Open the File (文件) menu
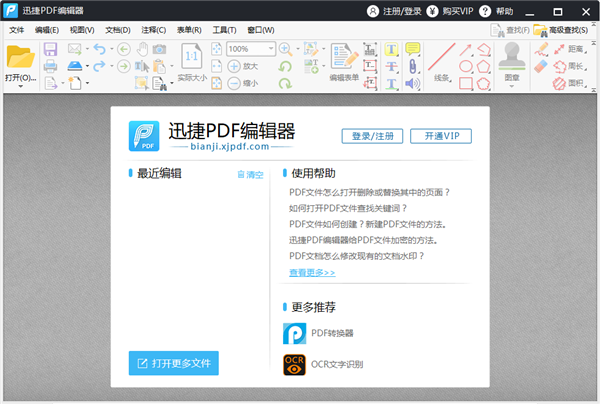Image resolution: width=600 pixels, height=404 pixels. [16, 30]
